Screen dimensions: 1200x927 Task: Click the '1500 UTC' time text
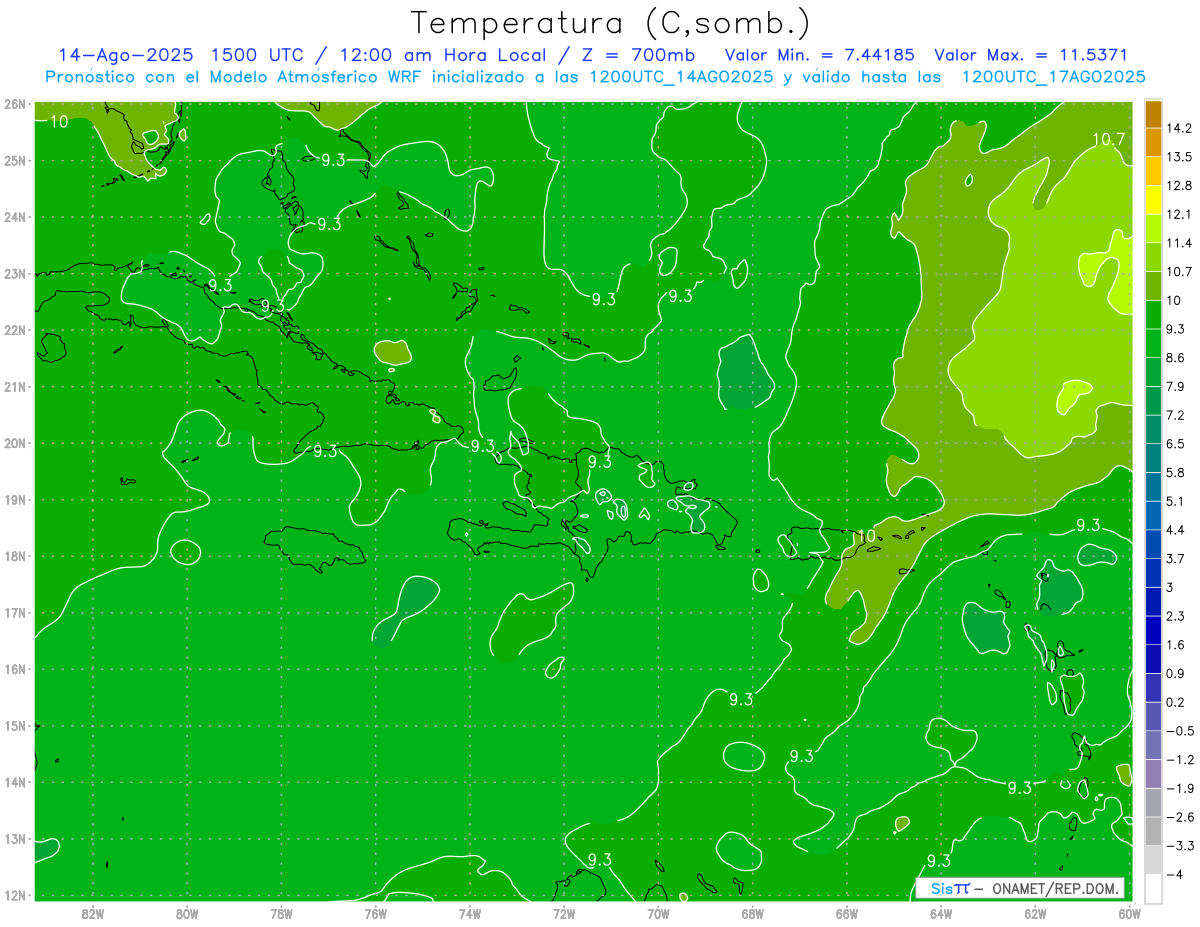(x=257, y=55)
